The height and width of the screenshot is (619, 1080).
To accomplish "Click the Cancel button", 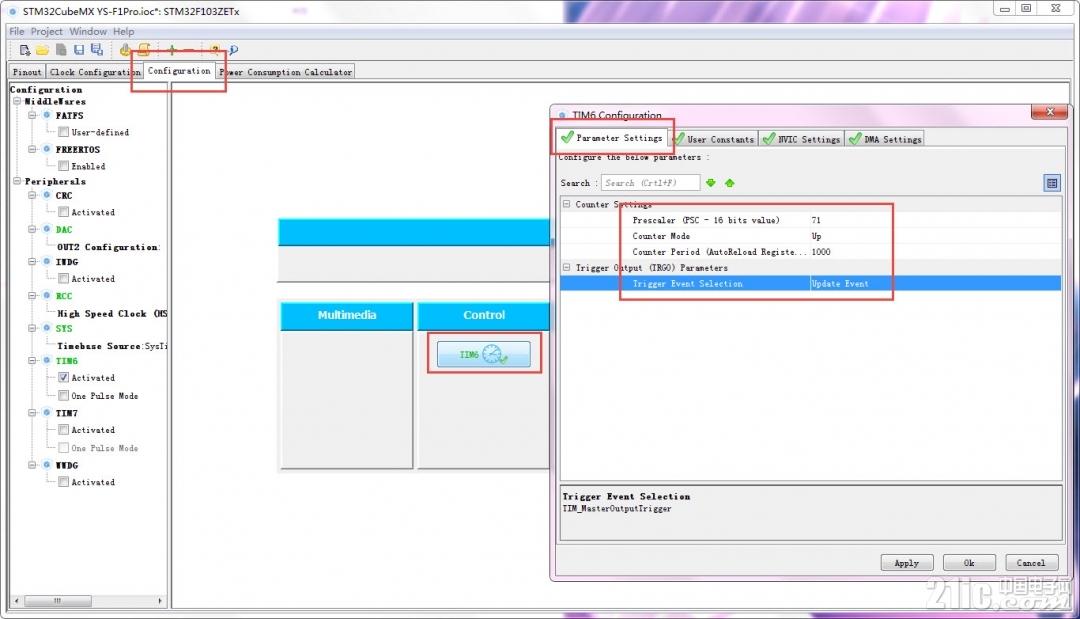I will (x=1031, y=563).
